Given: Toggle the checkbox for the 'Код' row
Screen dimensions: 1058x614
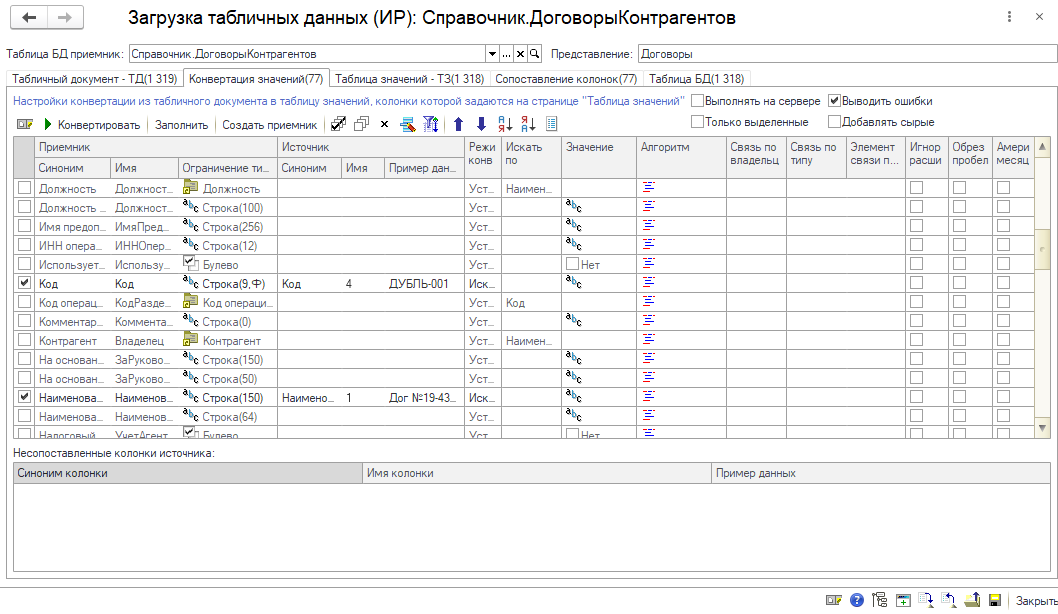Looking at the screenshot, I should [x=25, y=284].
